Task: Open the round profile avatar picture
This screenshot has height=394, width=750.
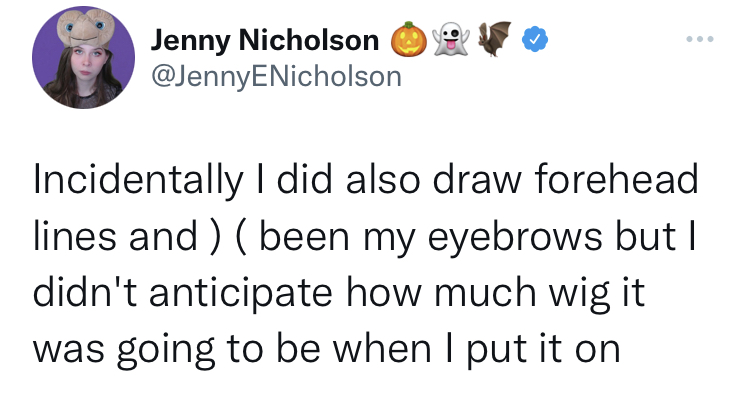Action: tap(83, 57)
